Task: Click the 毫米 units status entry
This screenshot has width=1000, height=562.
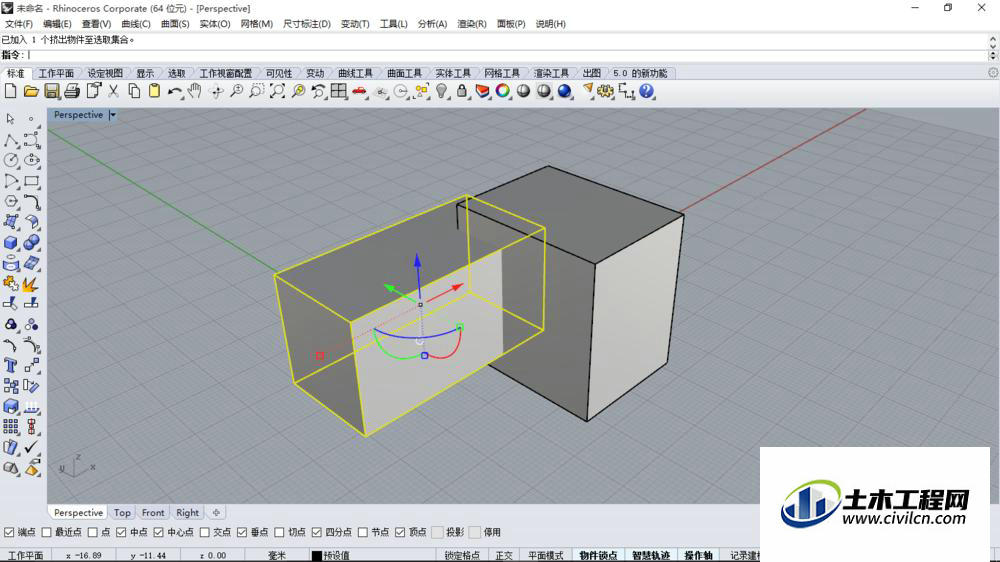Action: (x=277, y=556)
